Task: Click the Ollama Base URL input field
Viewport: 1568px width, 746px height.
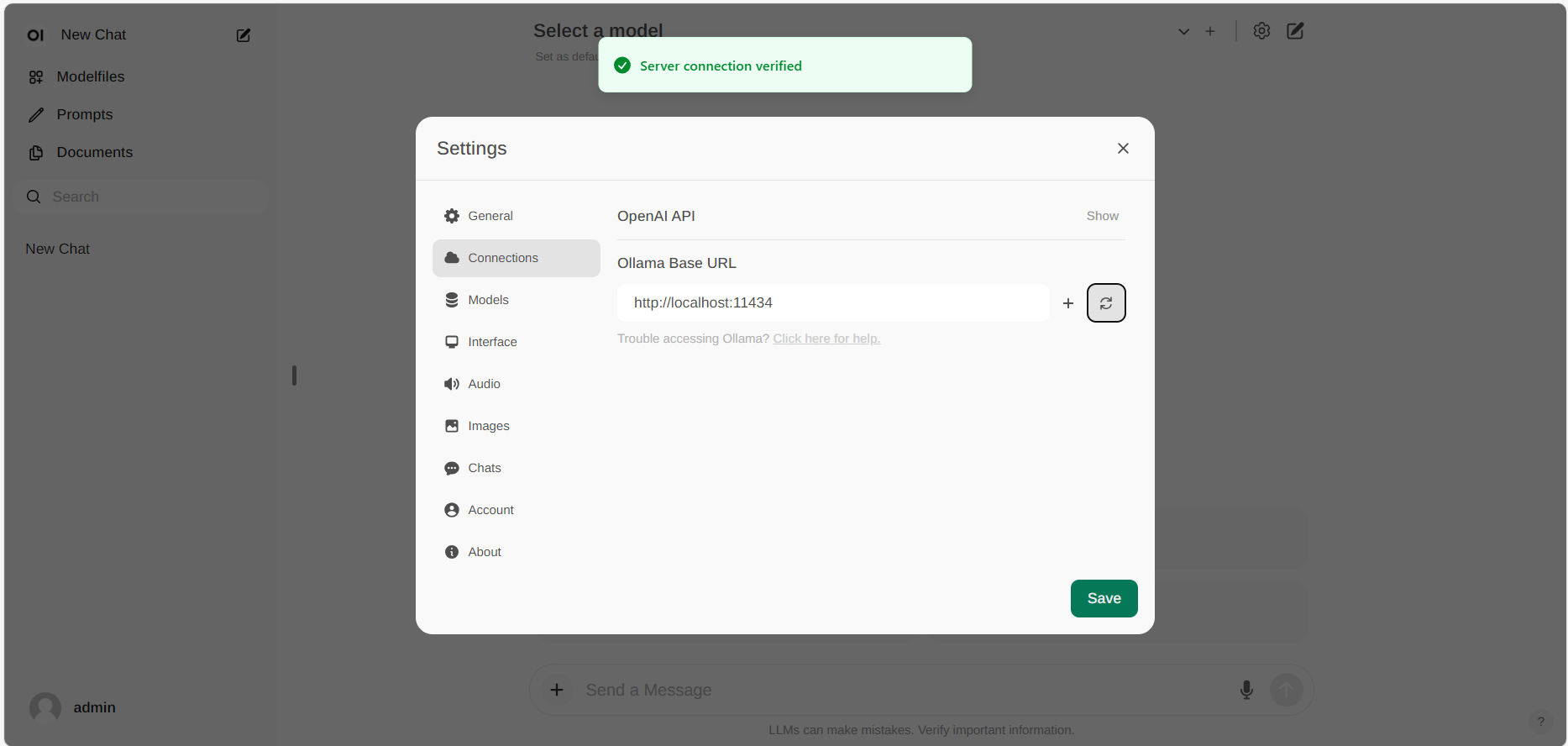Action: (832, 302)
